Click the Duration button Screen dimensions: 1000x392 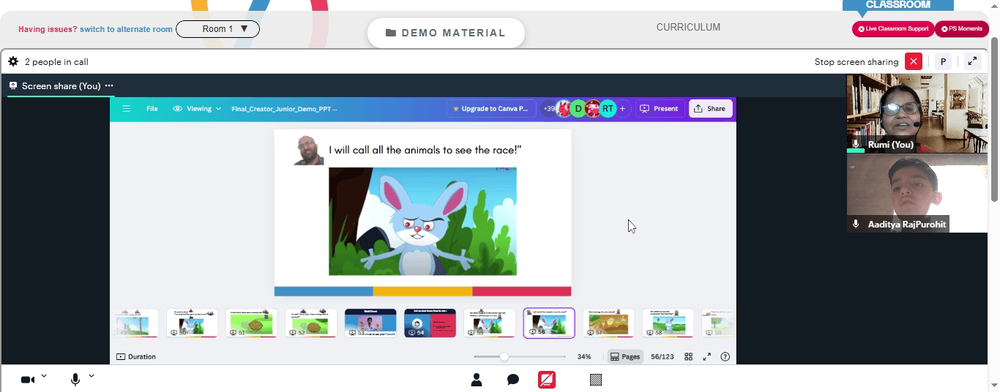(136, 357)
